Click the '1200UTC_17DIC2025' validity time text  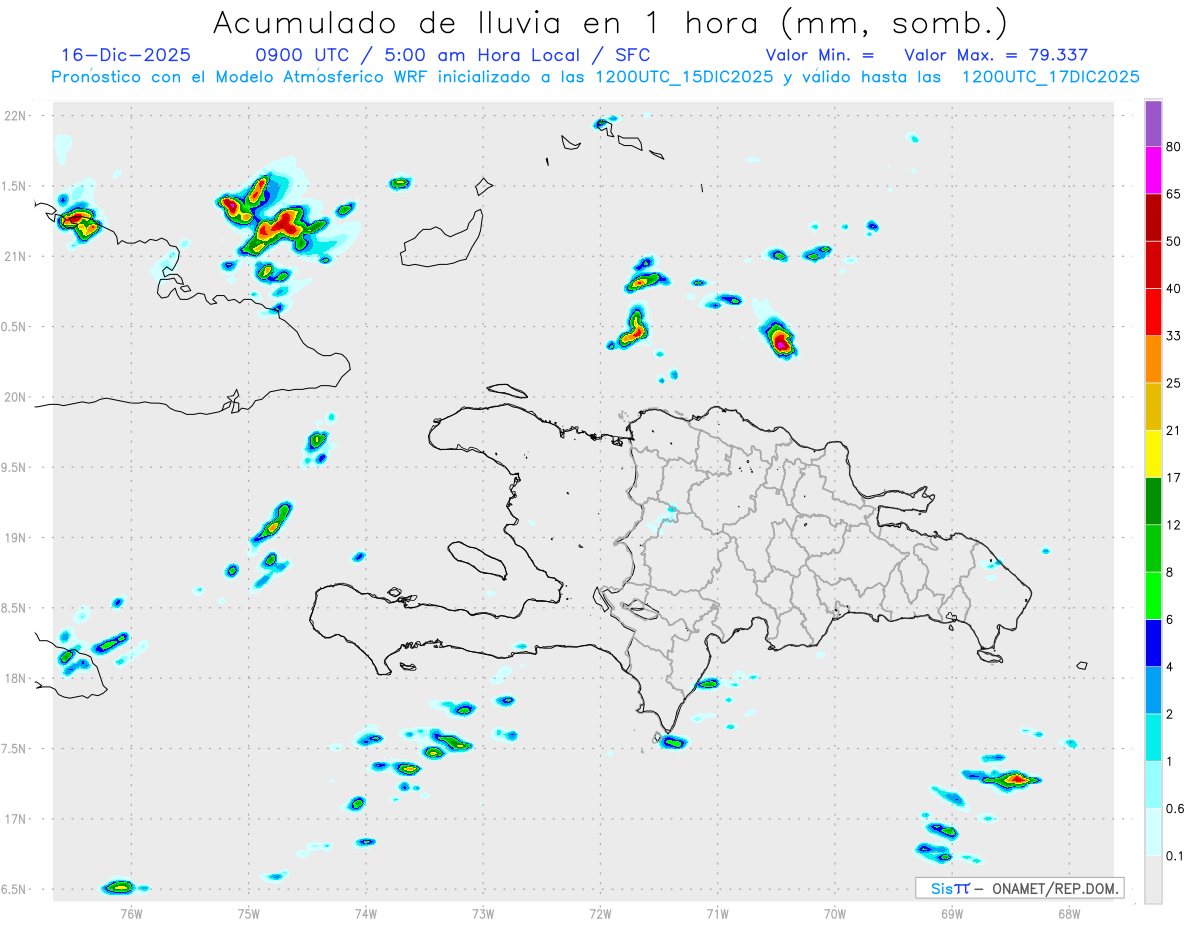pos(1050,77)
